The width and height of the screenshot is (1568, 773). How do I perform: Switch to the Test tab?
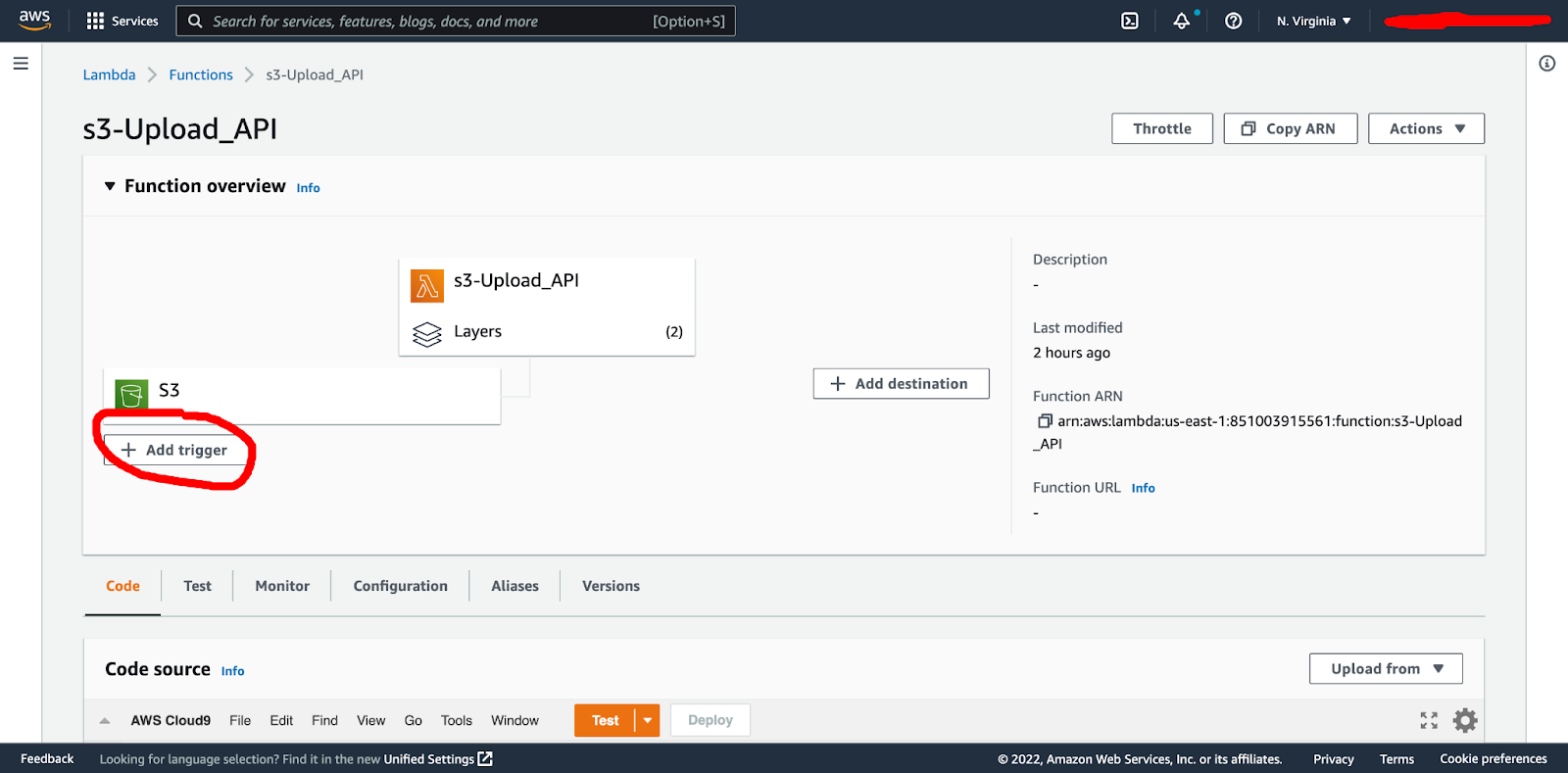pyautogui.click(x=197, y=586)
